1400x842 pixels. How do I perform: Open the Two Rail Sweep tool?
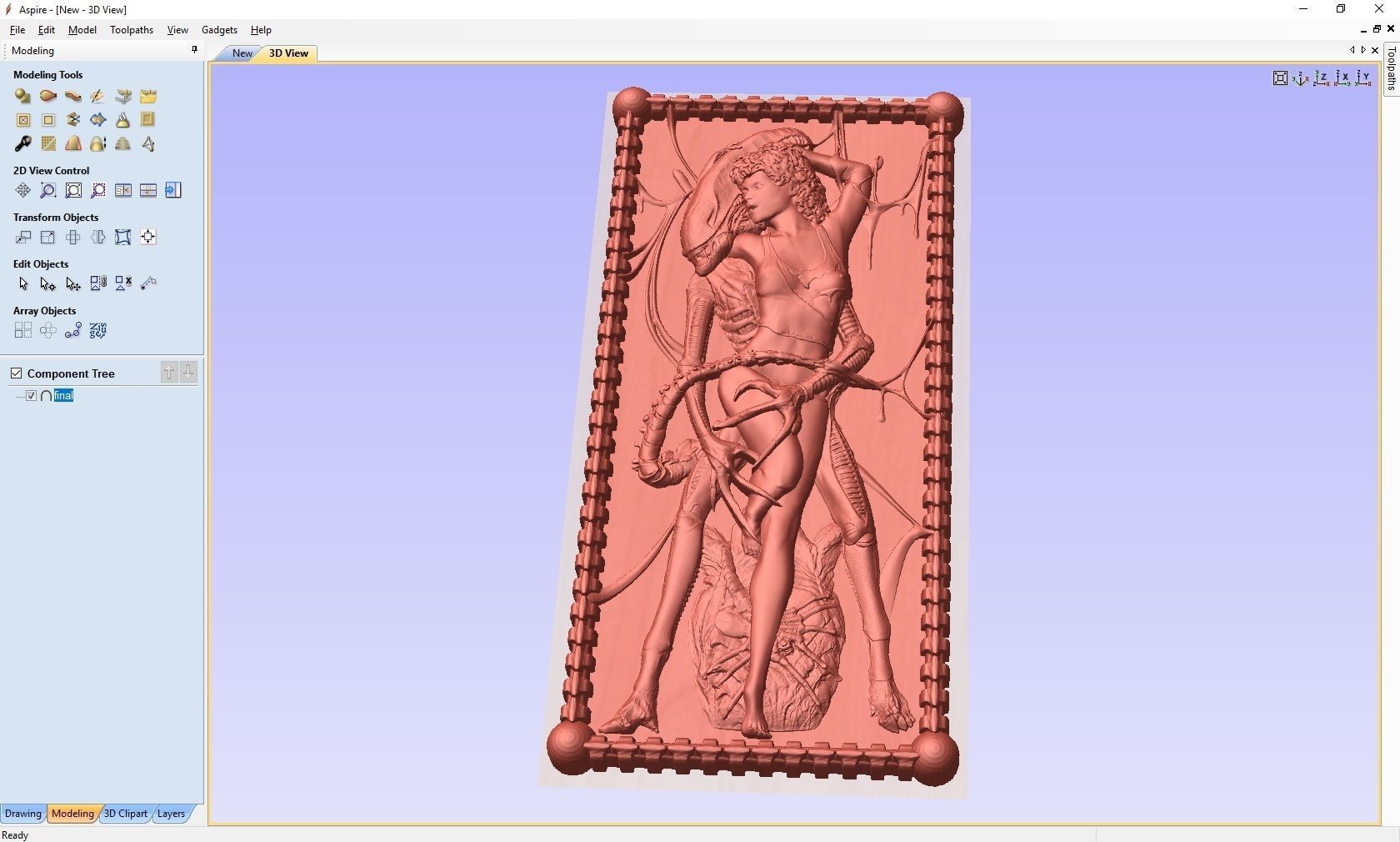(48, 97)
